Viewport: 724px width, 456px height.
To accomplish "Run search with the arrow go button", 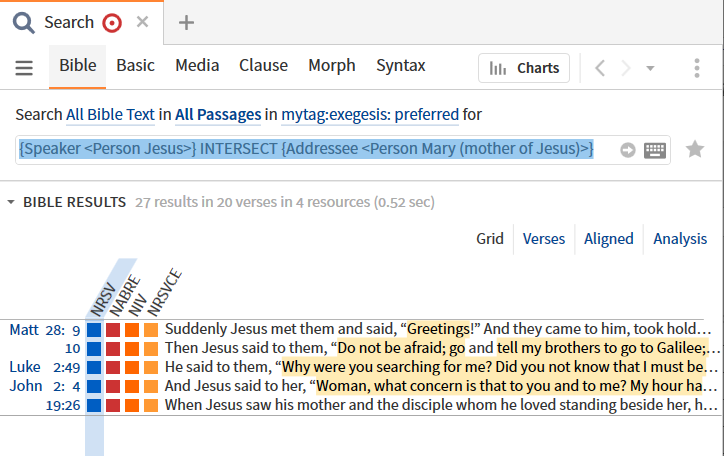I will click(627, 150).
